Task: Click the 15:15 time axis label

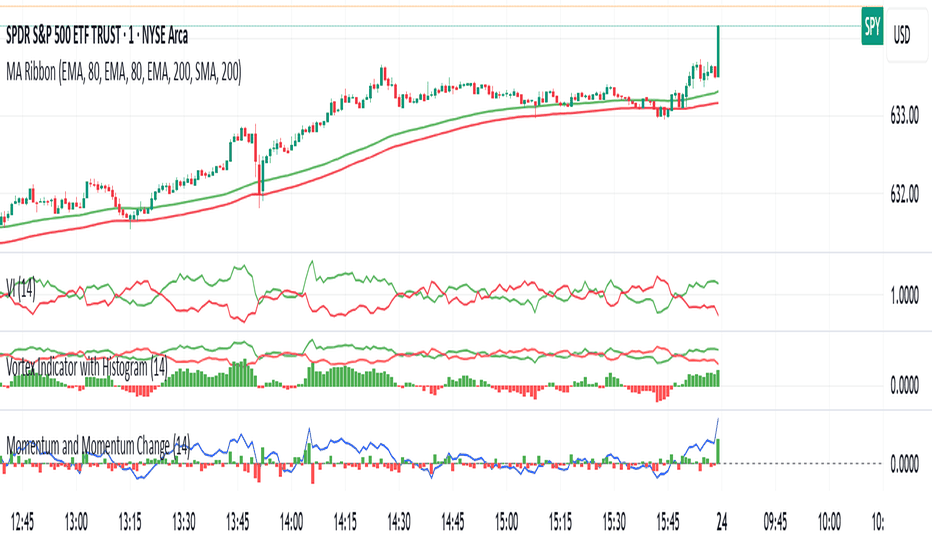Action: pos(560,522)
